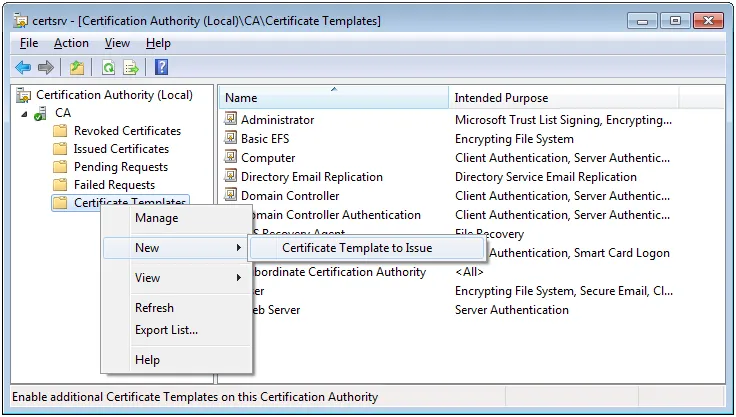Select the Domain Controller template name
Viewport: 736px width, 417px height.
tap(290, 195)
